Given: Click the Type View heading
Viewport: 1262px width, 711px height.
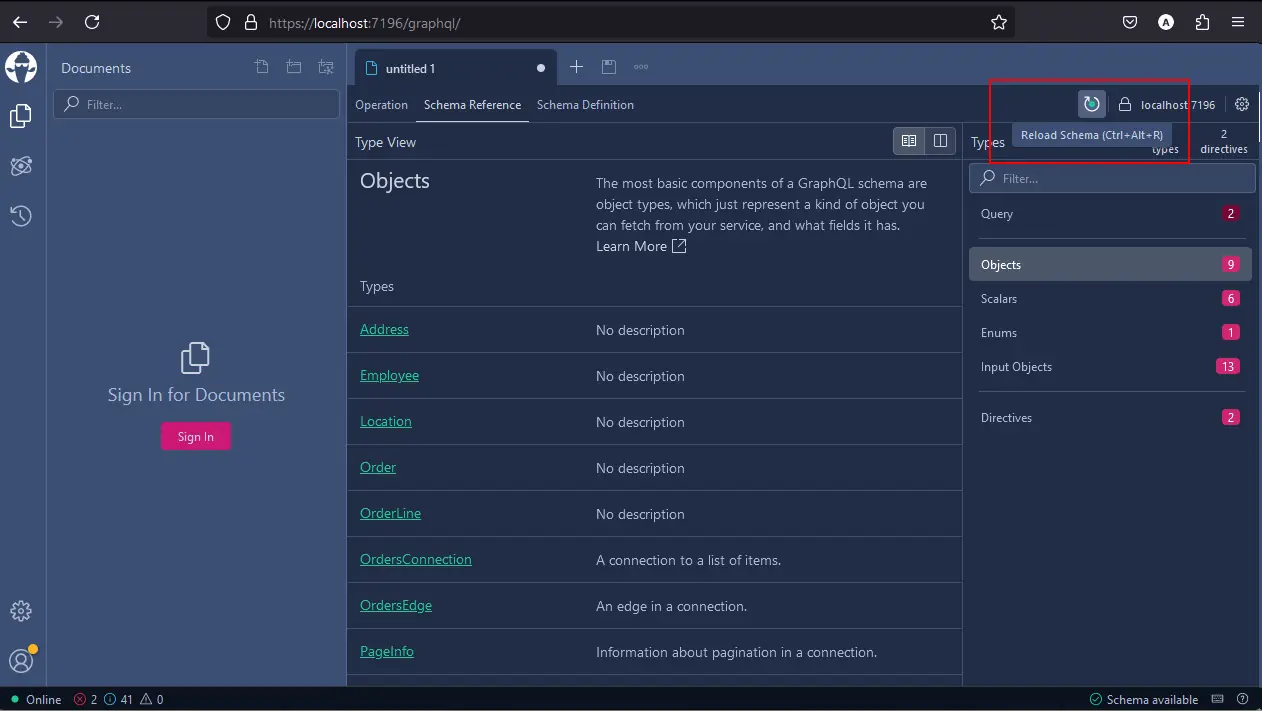Looking at the screenshot, I should point(385,142).
